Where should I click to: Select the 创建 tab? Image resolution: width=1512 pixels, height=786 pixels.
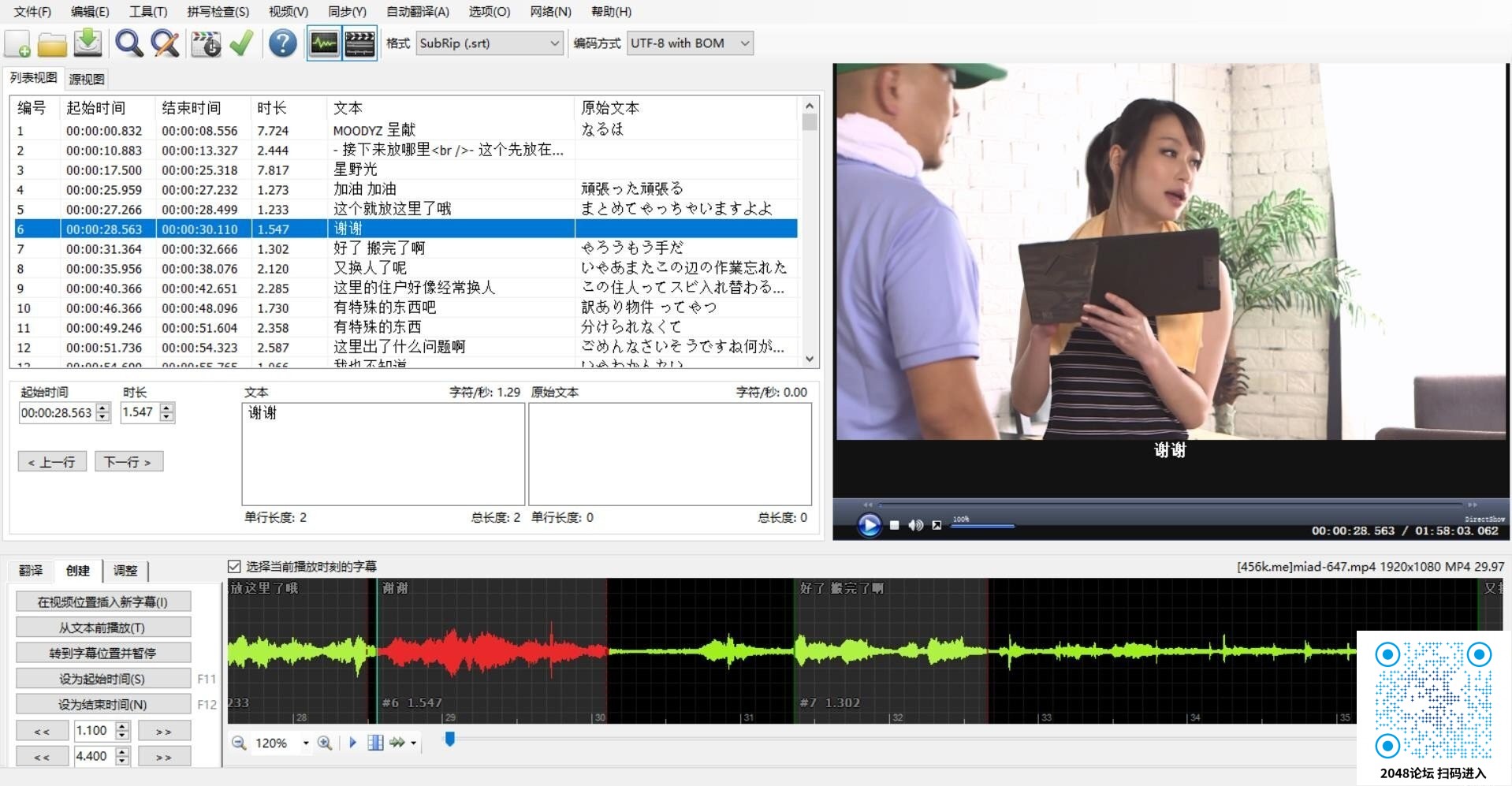click(x=78, y=570)
